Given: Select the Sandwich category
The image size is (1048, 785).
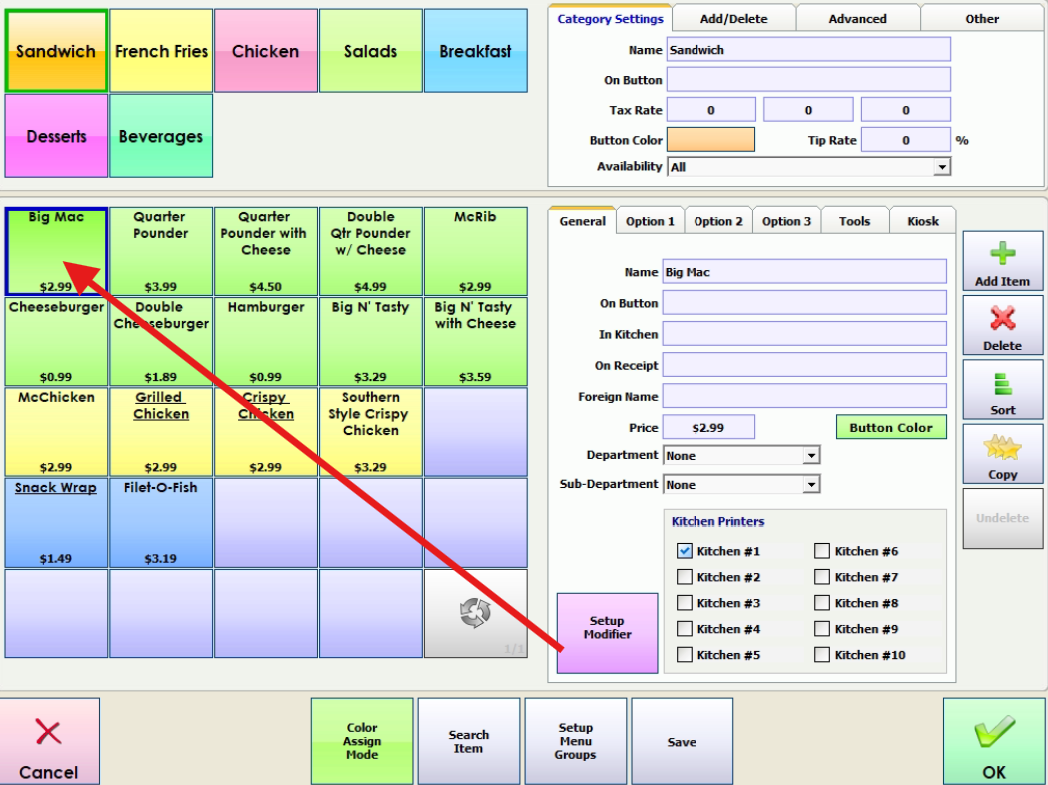Looking at the screenshot, I should point(56,51).
